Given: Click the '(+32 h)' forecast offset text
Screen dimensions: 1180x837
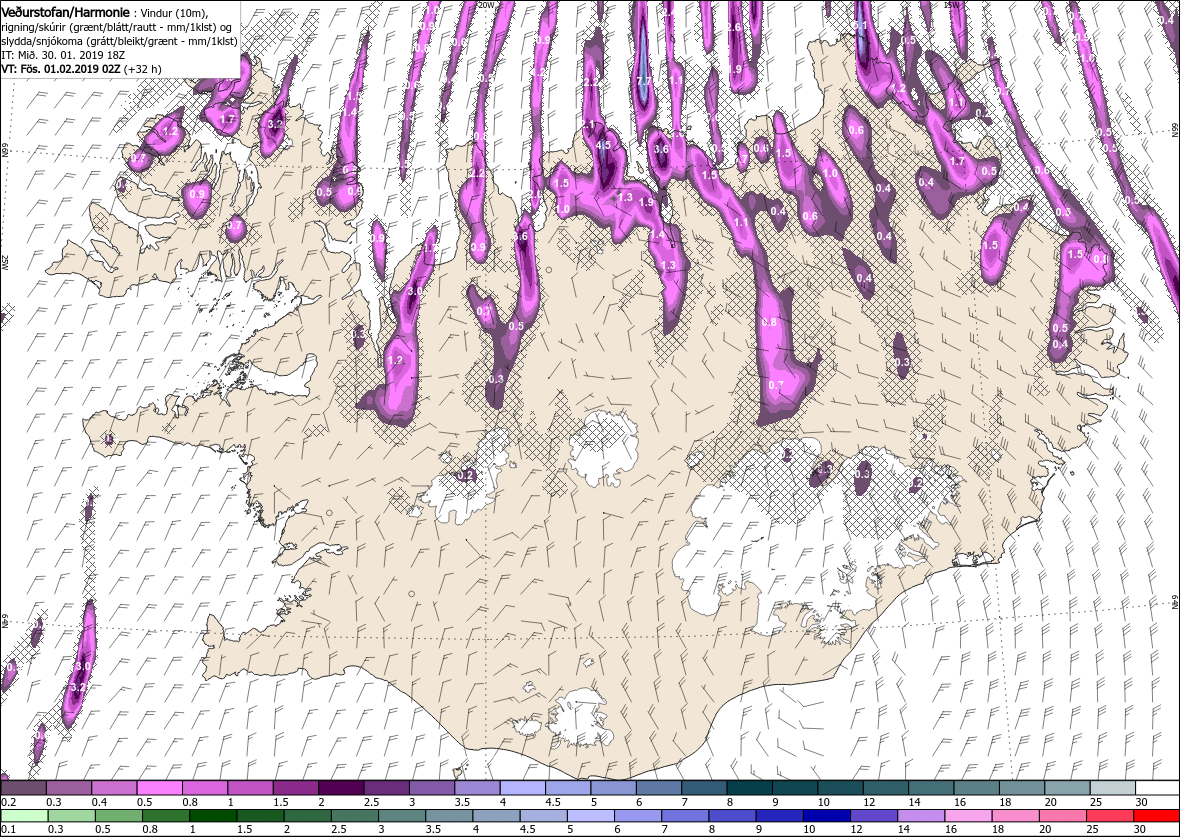Looking at the screenshot, I should 143,69.
